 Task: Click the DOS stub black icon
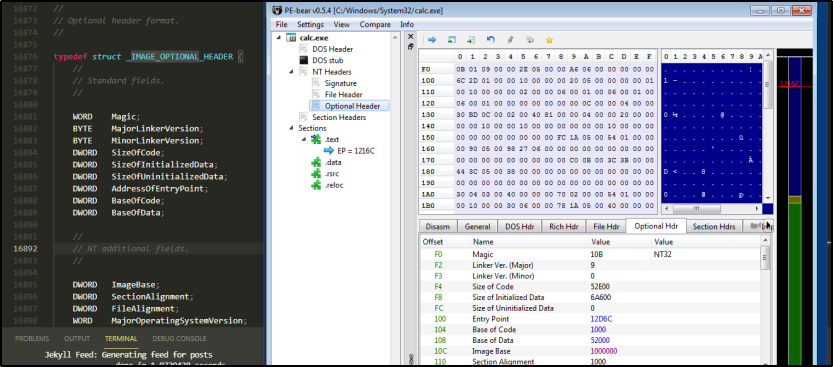point(303,61)
